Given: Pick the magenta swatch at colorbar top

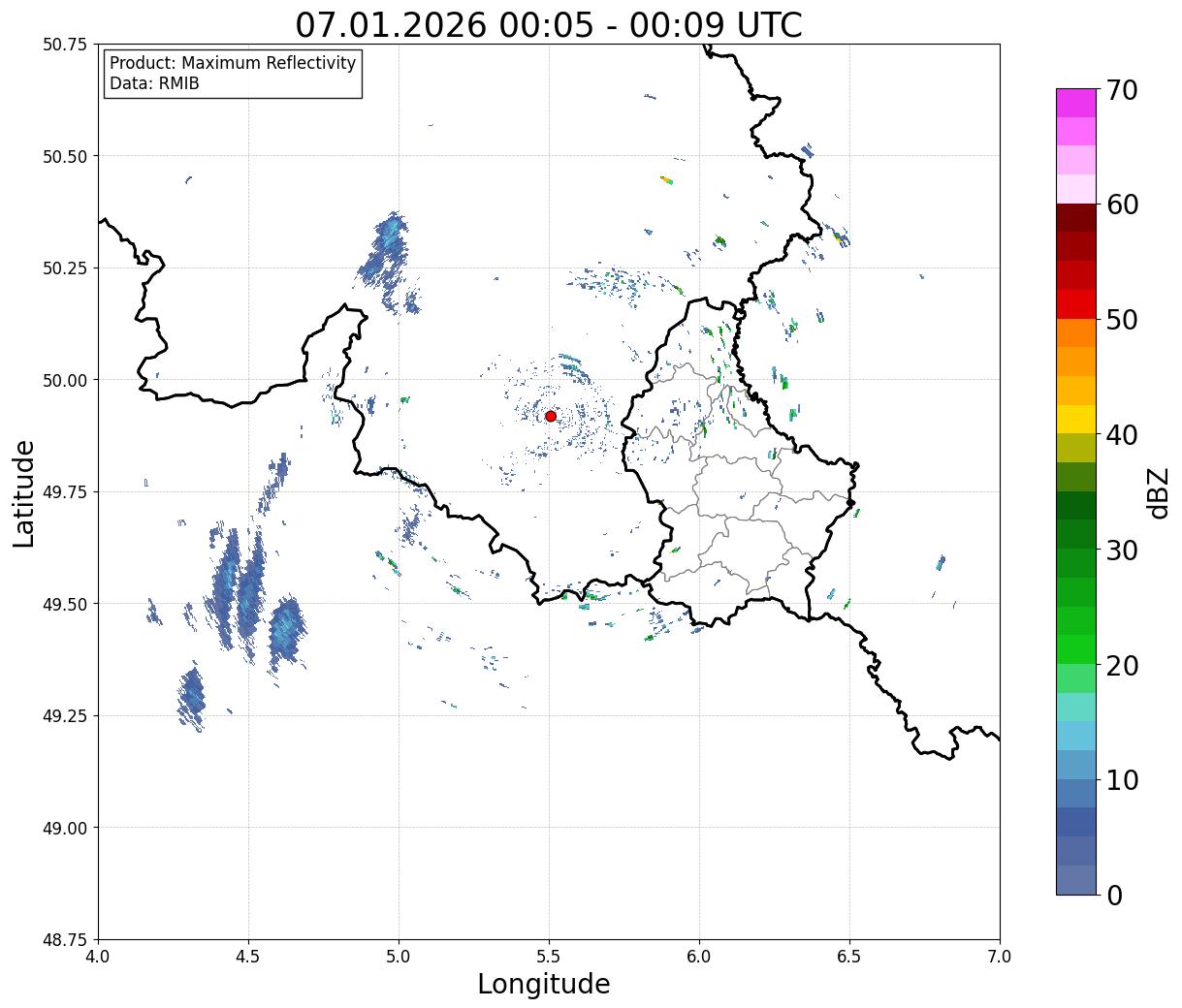Looking at the screenshot, I should tap(1076, 103).
